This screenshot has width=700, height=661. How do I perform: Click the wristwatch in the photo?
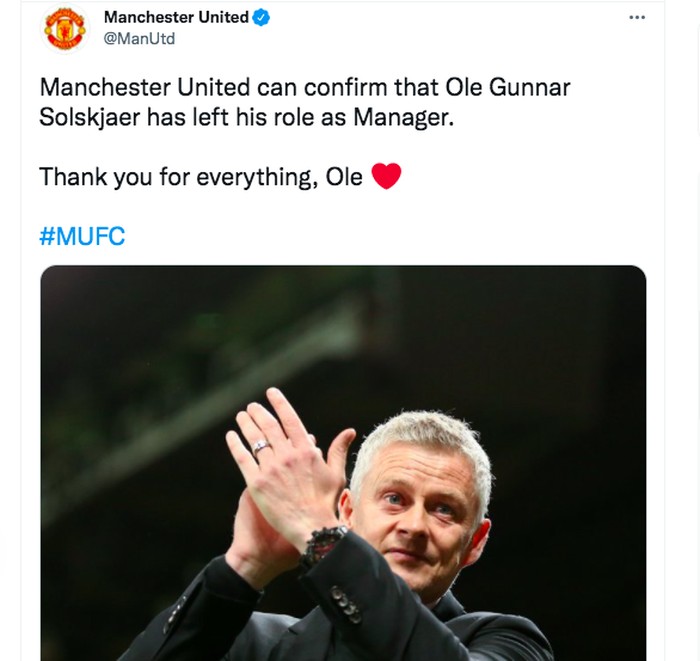tap(322, 545)
